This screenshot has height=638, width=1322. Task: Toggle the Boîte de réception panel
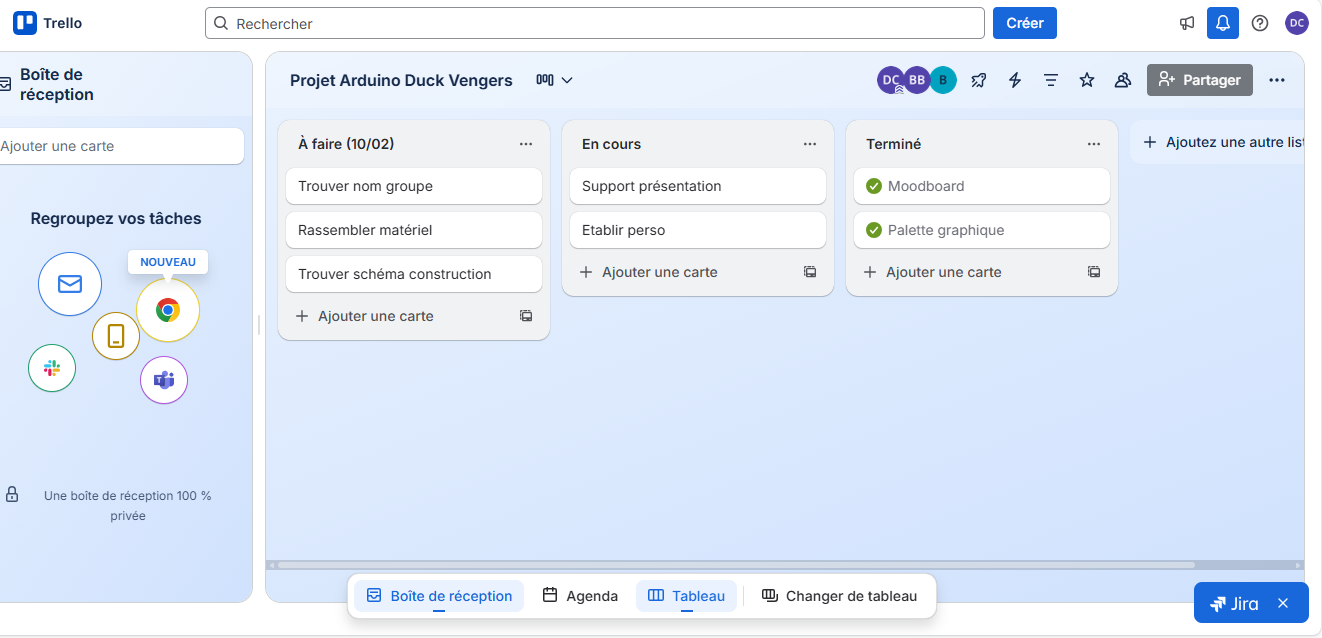(x=439, y=596)
